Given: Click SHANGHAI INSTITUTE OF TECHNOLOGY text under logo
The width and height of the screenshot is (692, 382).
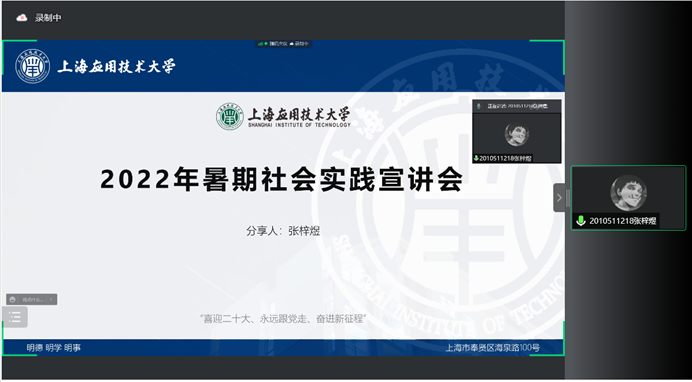Looking at the screenshot, I should coord(299,125).
